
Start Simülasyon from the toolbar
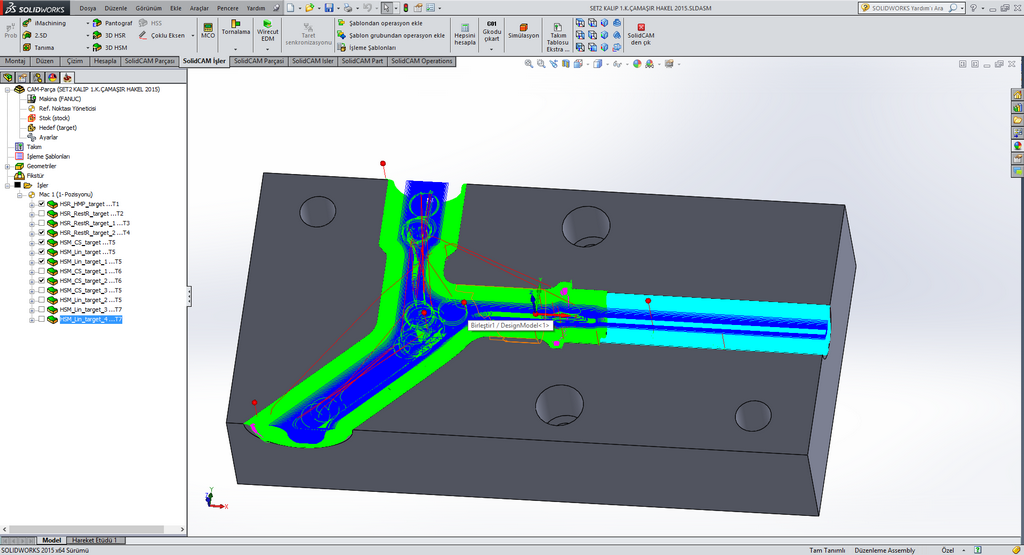pos(523,31)
